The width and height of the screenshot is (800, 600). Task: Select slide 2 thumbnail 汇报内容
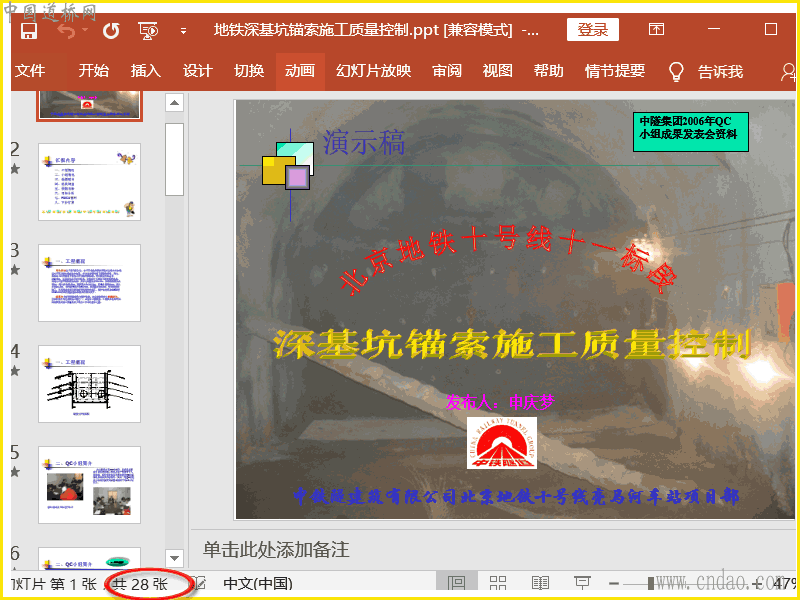(x=89, y=182)
